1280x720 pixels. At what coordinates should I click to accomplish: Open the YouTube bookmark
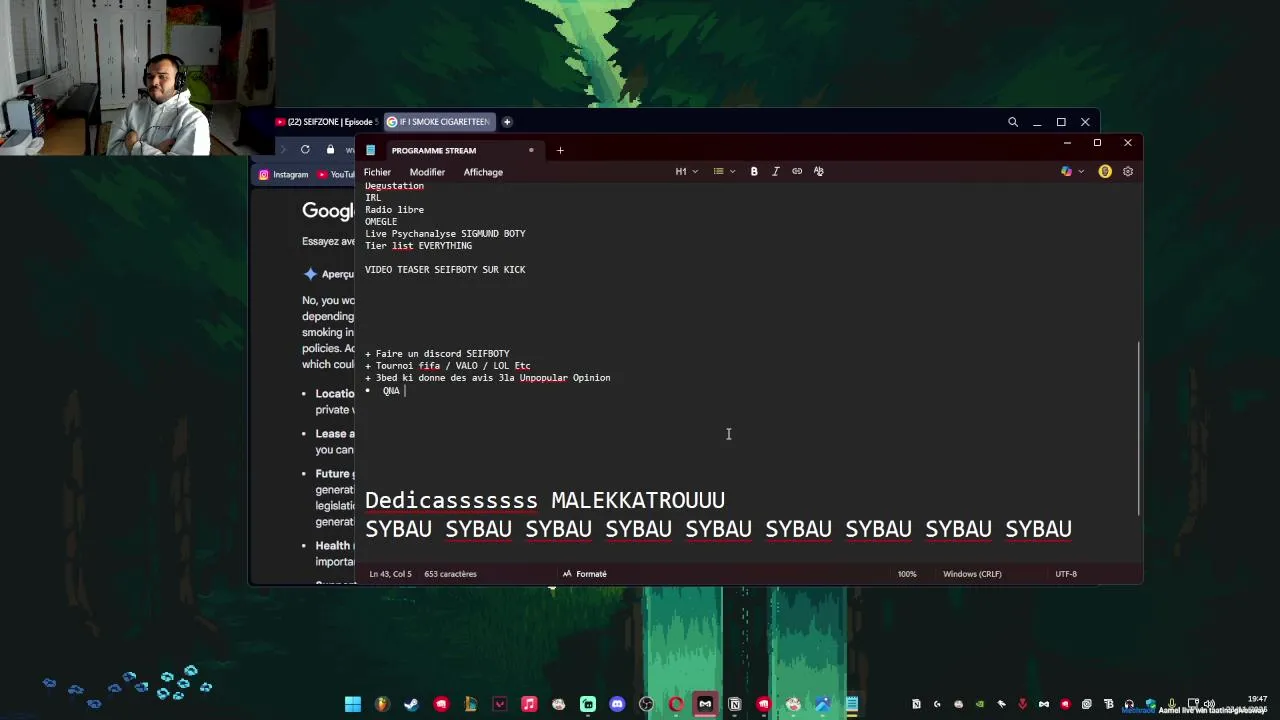tap(337, 174)
